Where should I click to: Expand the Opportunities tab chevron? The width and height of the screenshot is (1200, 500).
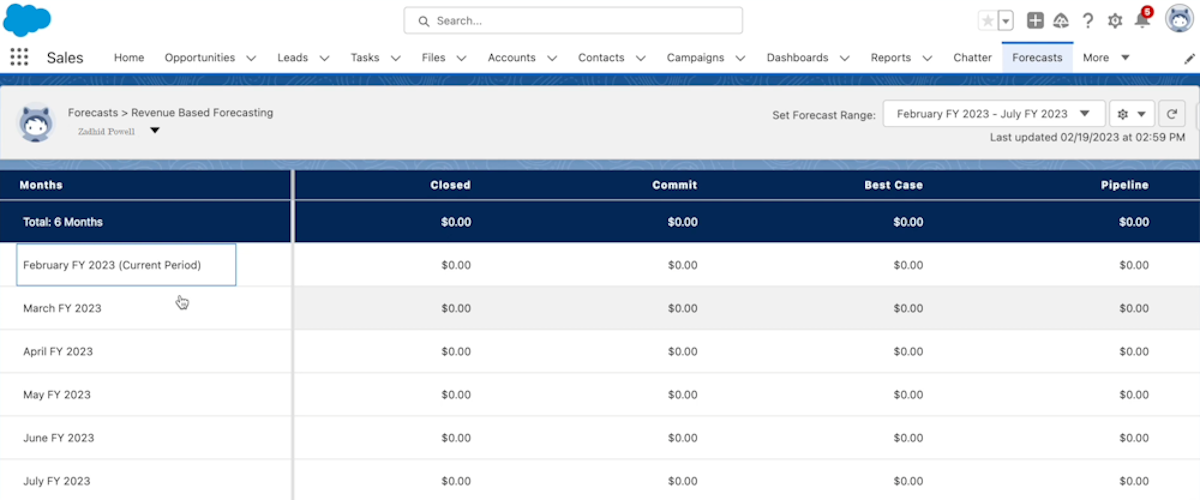pos(251,58)
